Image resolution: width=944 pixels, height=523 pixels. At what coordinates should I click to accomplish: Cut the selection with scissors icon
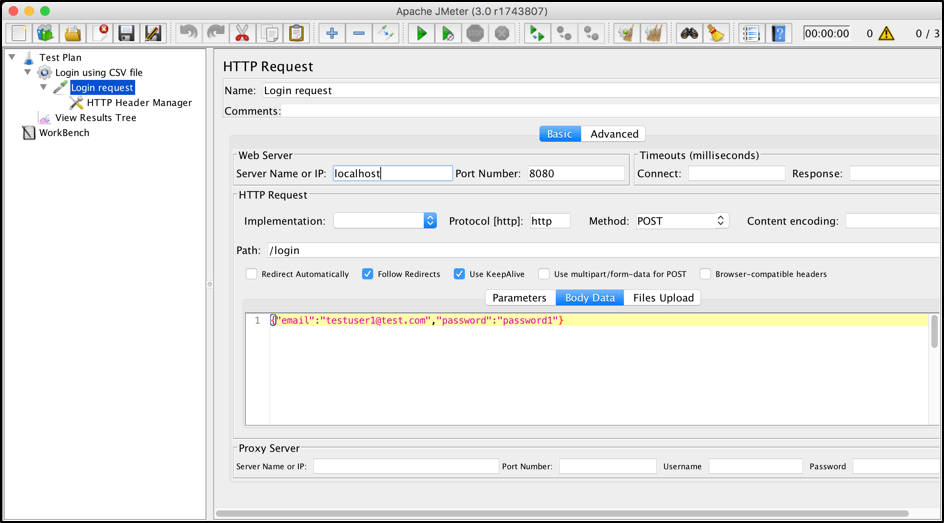[x=242, y=33]
